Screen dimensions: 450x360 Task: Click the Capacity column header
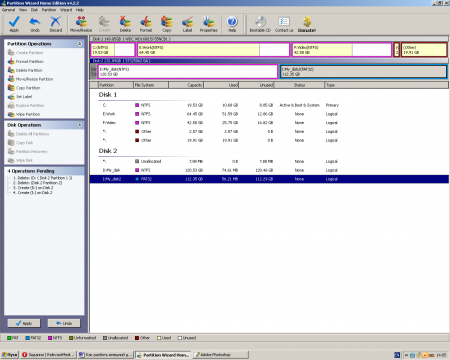[x=186, y=85]
